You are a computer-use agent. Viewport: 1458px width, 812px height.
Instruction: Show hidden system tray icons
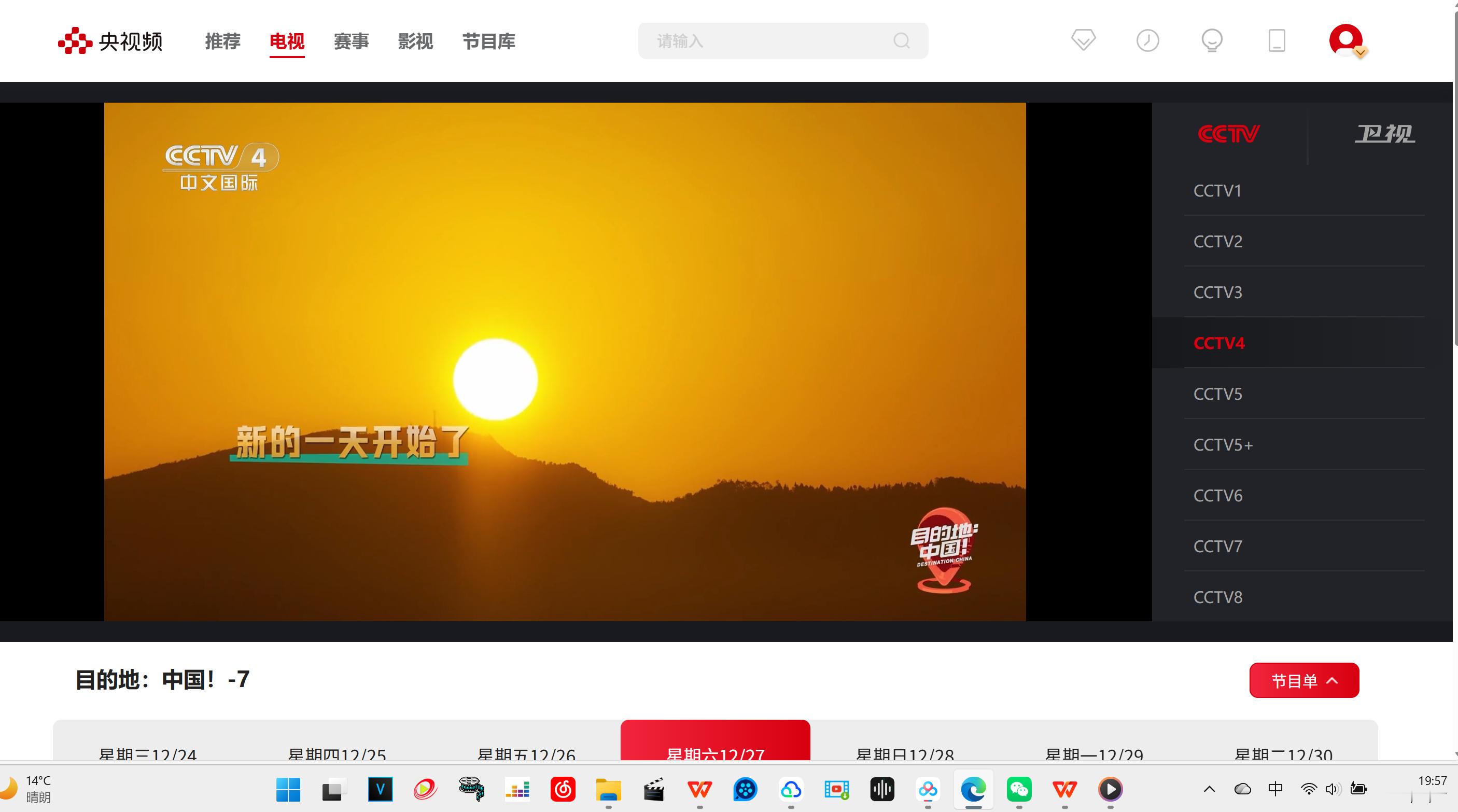(1209, 789)
